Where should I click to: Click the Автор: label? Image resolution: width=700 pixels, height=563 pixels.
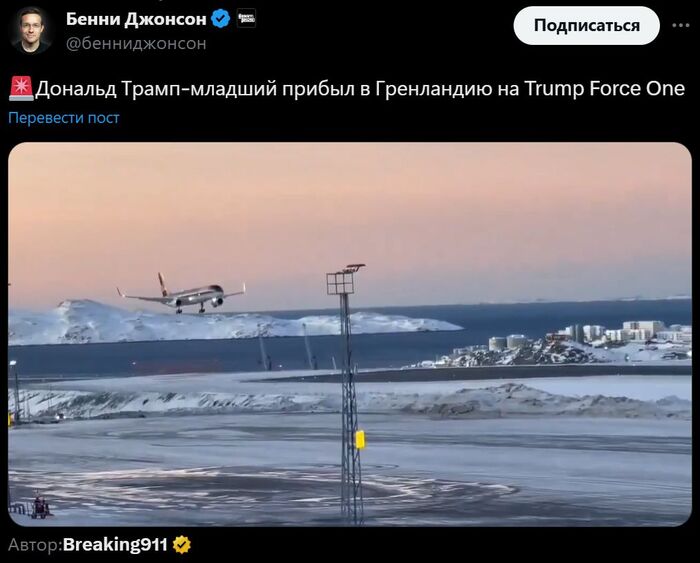coord(35,545)
